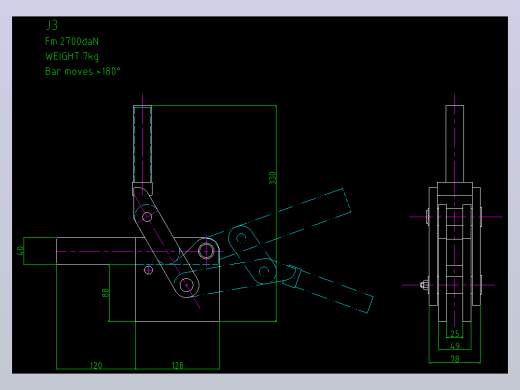Select the 330 height dimension value
Image resolution: width=520 pixels, height=390 pixels.
[x=272, y=178]
